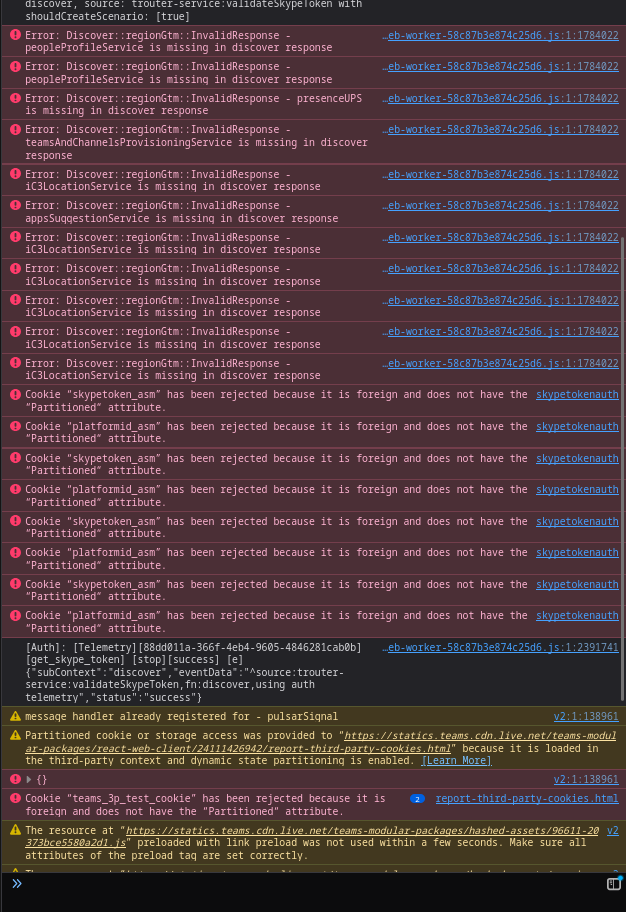The height and width of the screenshot is (912, 626).
Task: Select text 'presenceUPS is missing in discover response'
Action: 194,105
